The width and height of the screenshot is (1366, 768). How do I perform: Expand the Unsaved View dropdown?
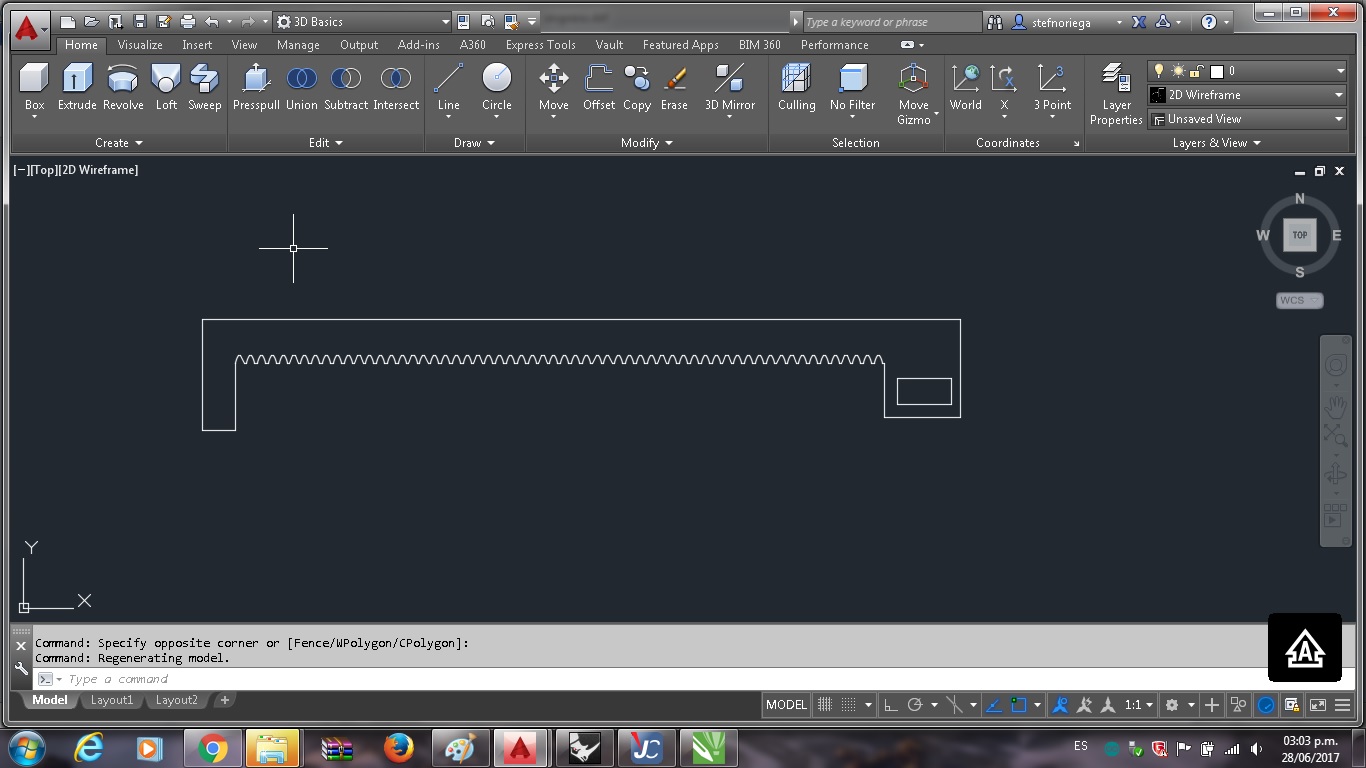point(1247,119)
